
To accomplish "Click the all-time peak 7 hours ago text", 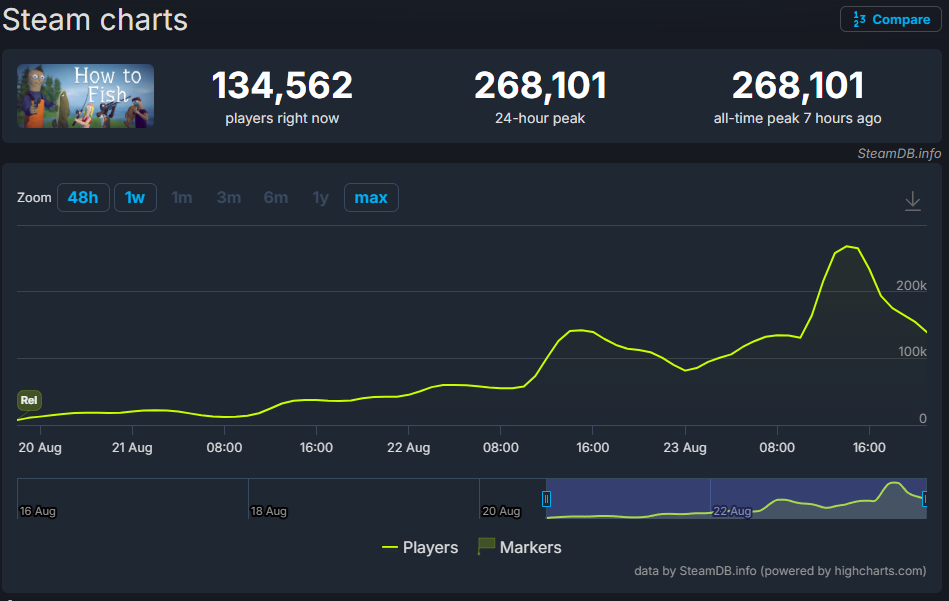I will (797, 119).
